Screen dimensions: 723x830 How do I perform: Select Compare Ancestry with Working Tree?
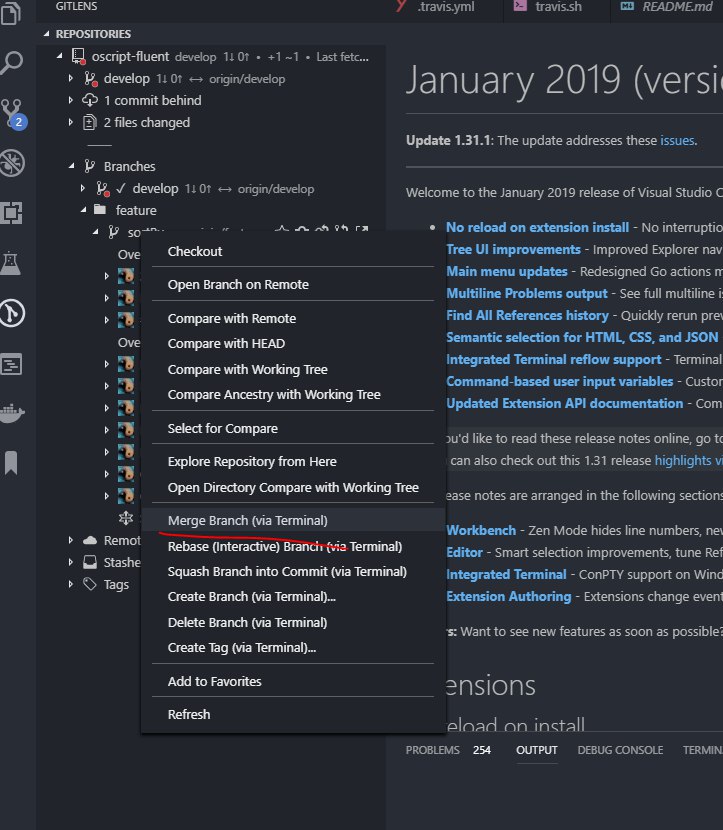click(x=293, y=394)
